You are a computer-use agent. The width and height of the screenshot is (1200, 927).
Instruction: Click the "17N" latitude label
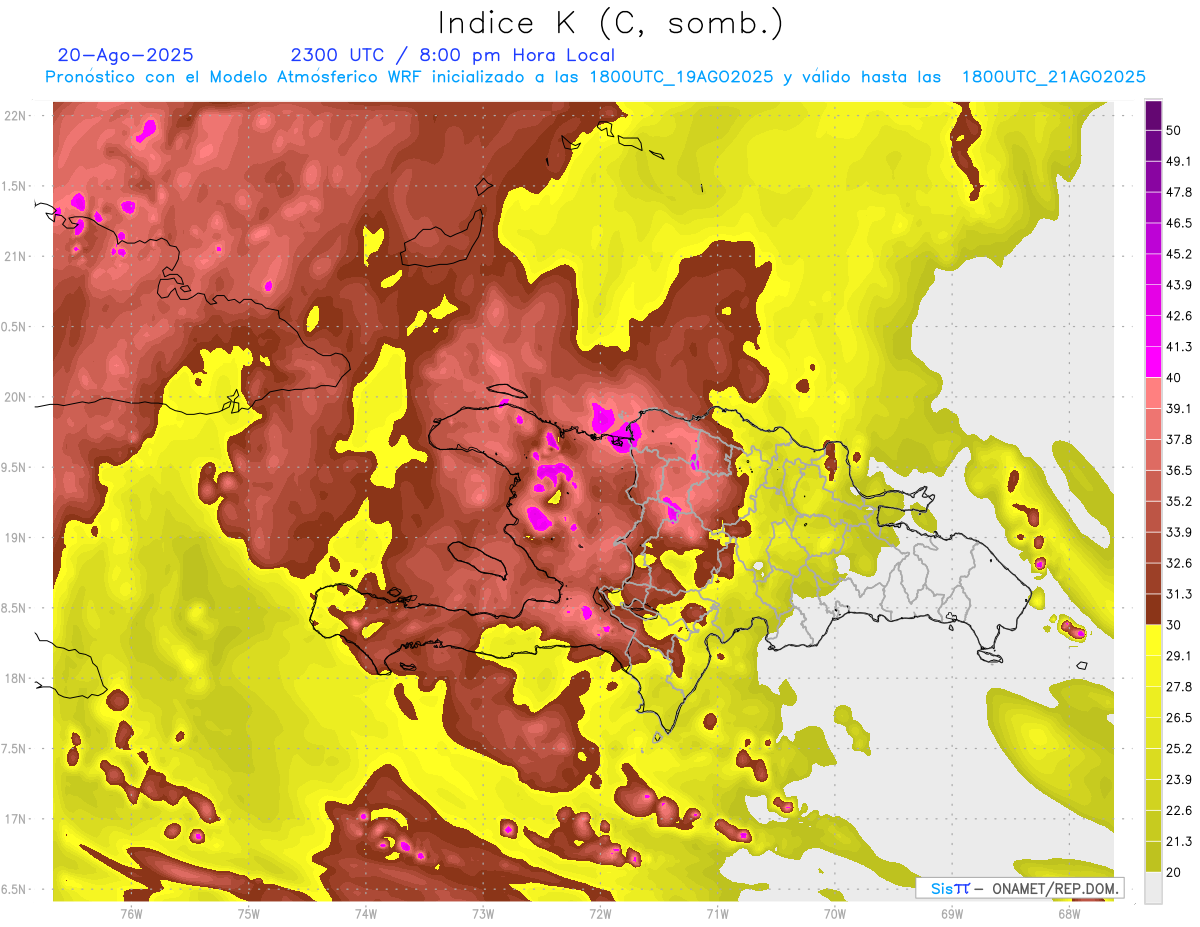pos(16,819)
